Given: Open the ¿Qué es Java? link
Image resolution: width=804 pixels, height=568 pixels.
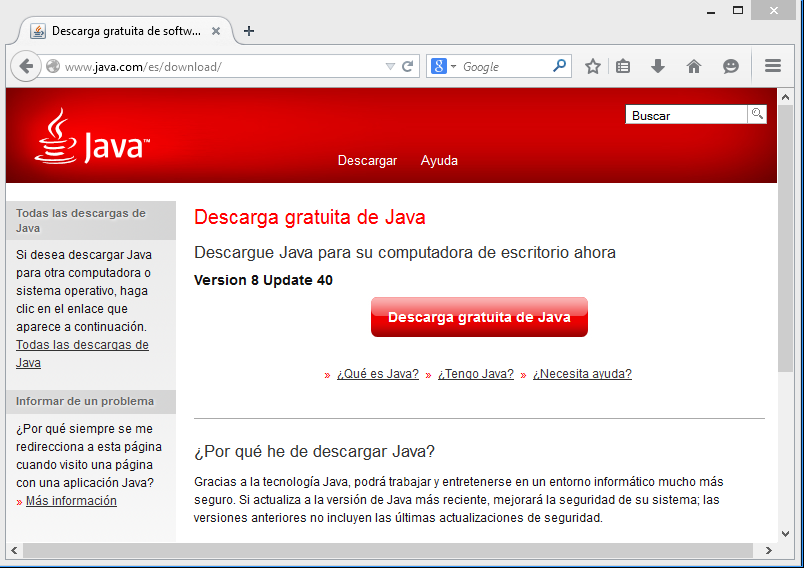Looking at the screenshot, I should pos(378,374).
